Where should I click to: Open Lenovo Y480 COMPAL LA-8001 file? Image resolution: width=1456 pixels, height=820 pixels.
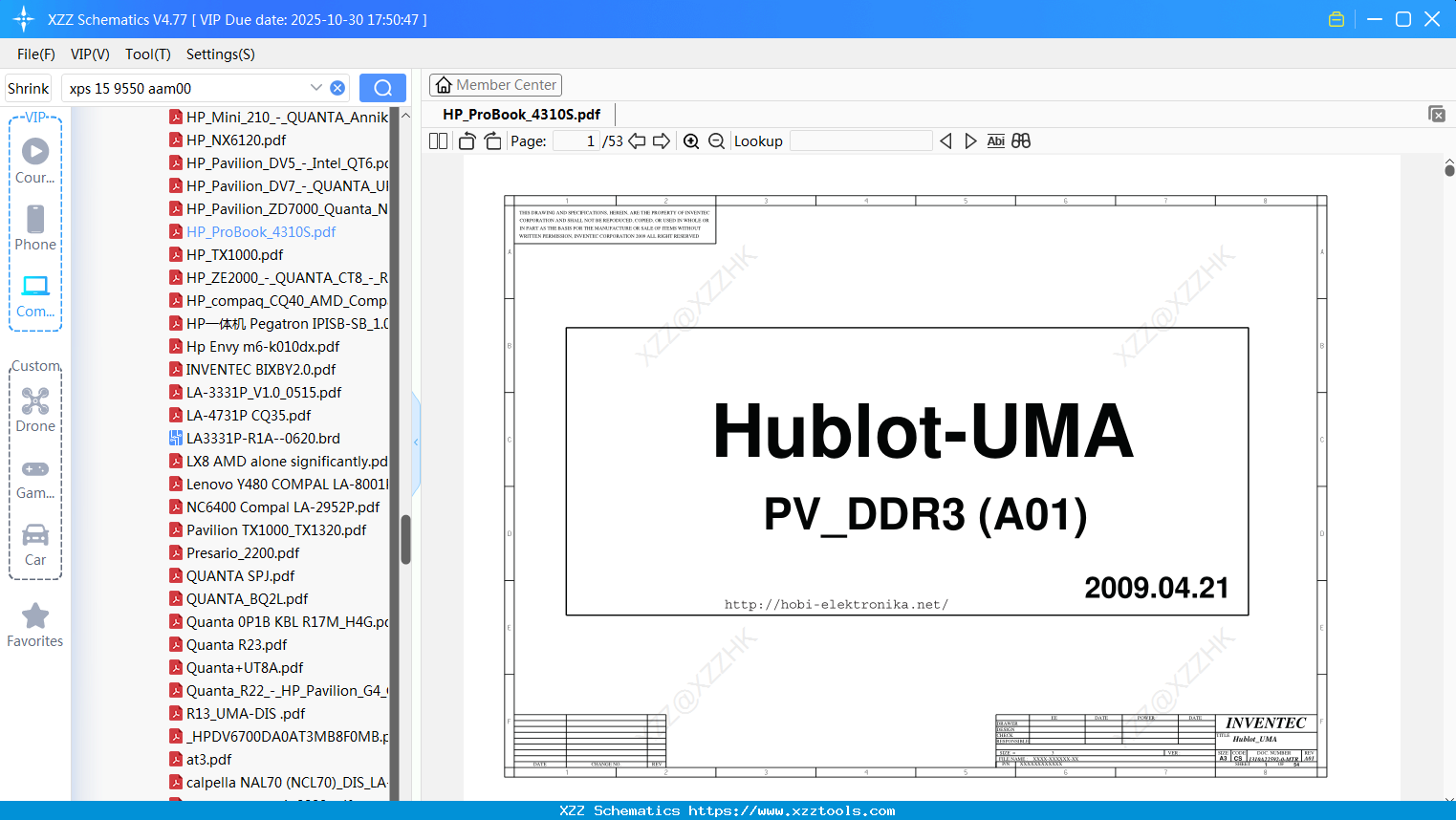point(278,484)
